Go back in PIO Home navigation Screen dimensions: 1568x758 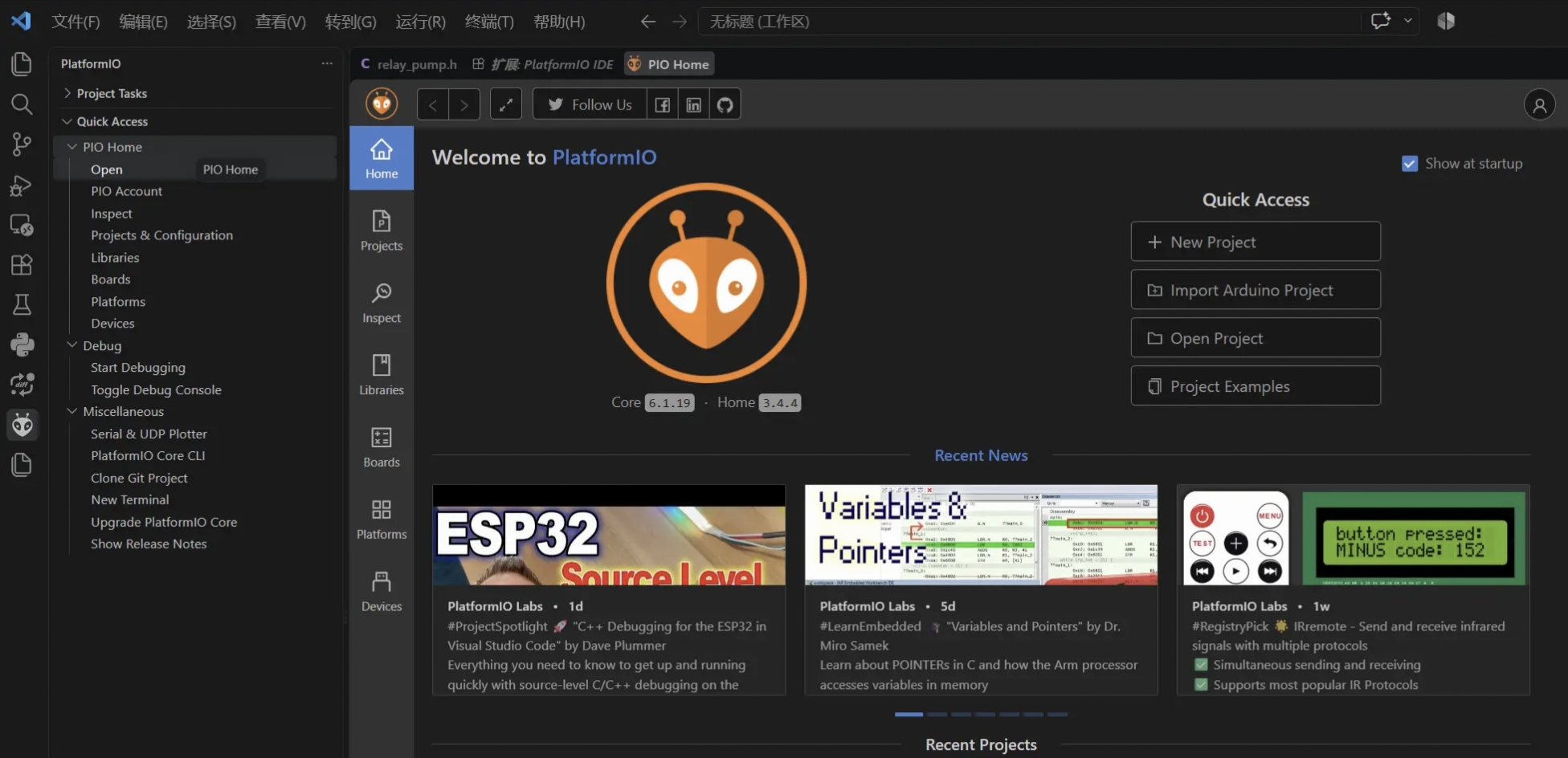[433, 104]
